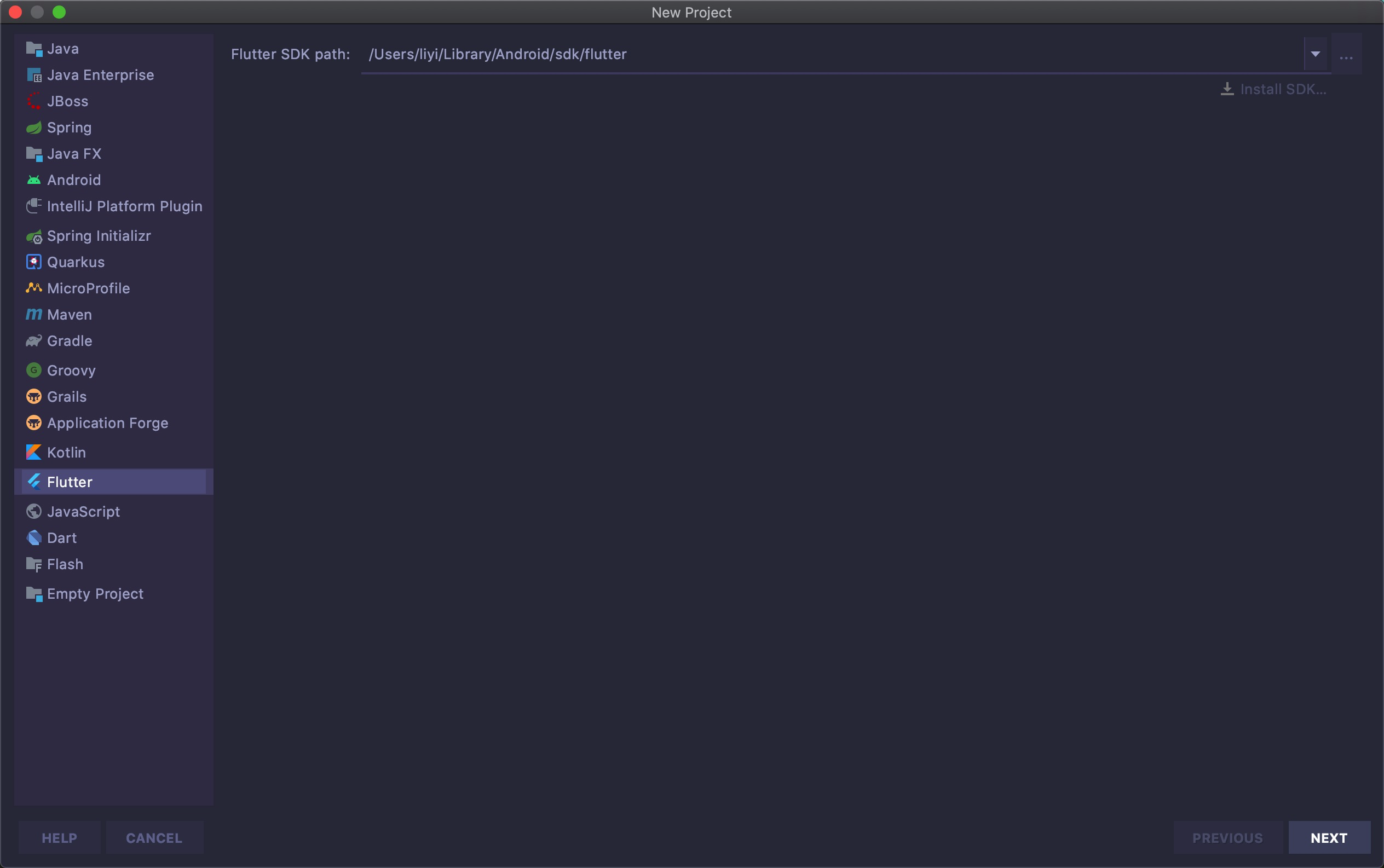Open the Quarkus project wizard
Screen dimensions: 1384x868
[x=75, y=262]
